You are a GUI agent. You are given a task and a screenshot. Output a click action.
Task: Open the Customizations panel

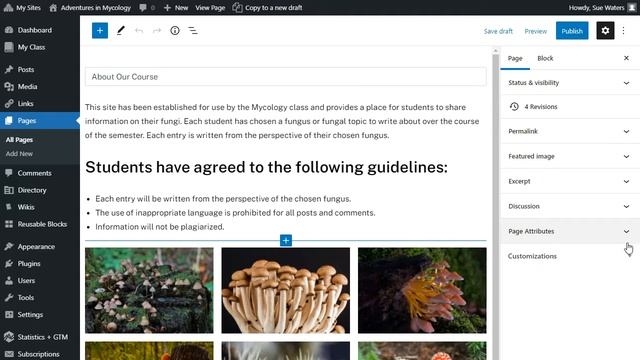[x=569, y=256]
